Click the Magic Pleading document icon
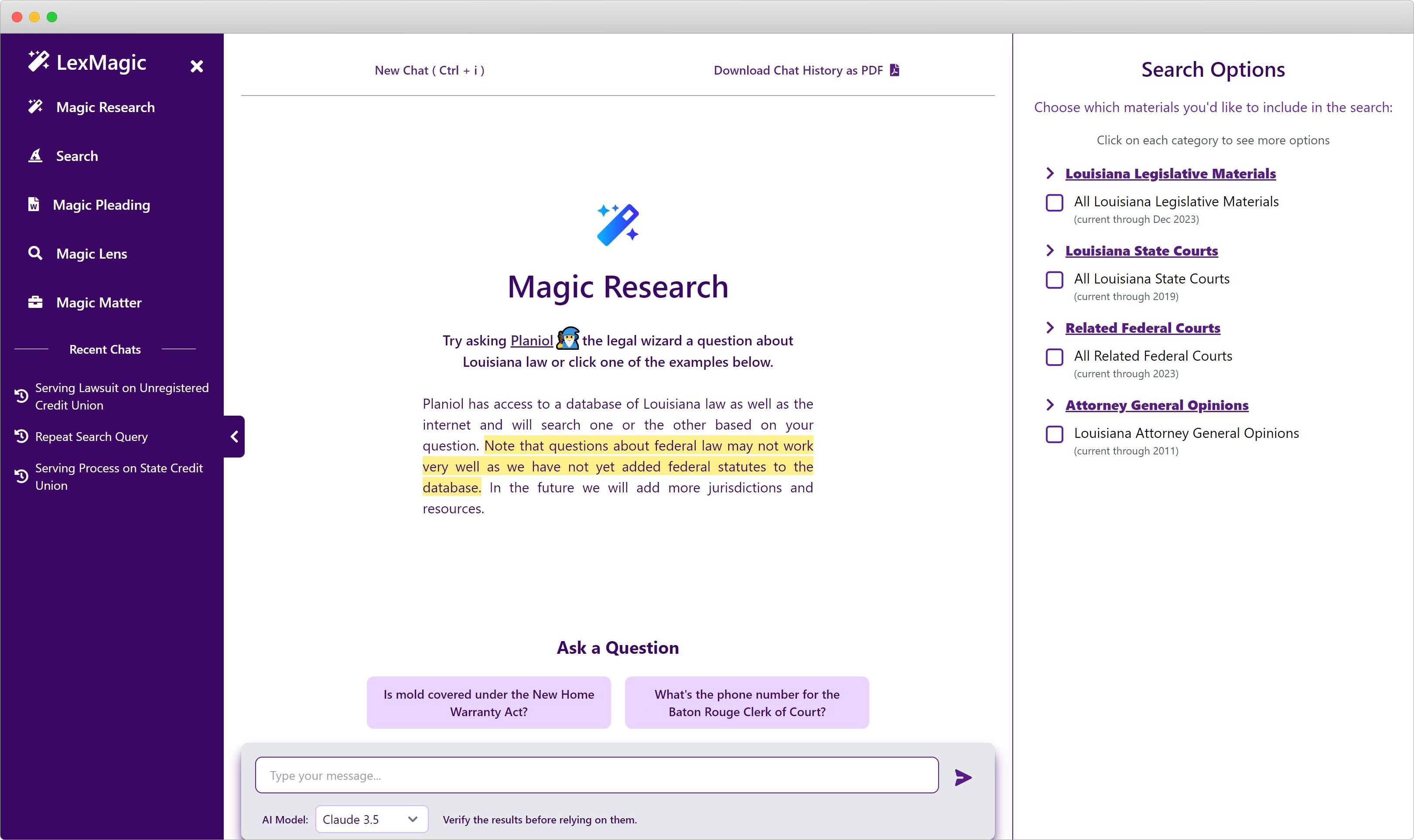This screenshot has height=840, width=1414. coord(34,204)
